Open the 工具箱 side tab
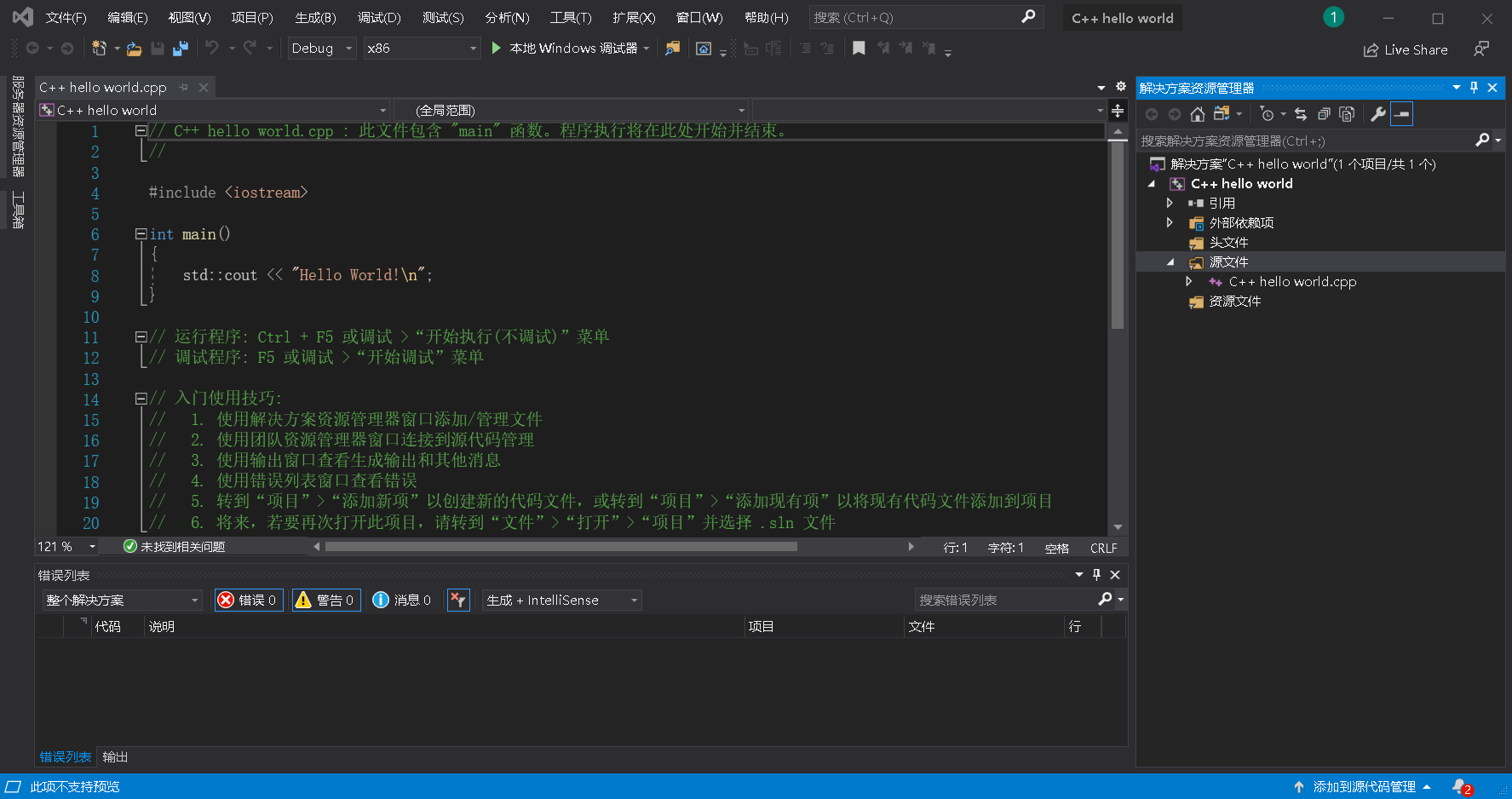1512x799 pixels. pos(18,210)
